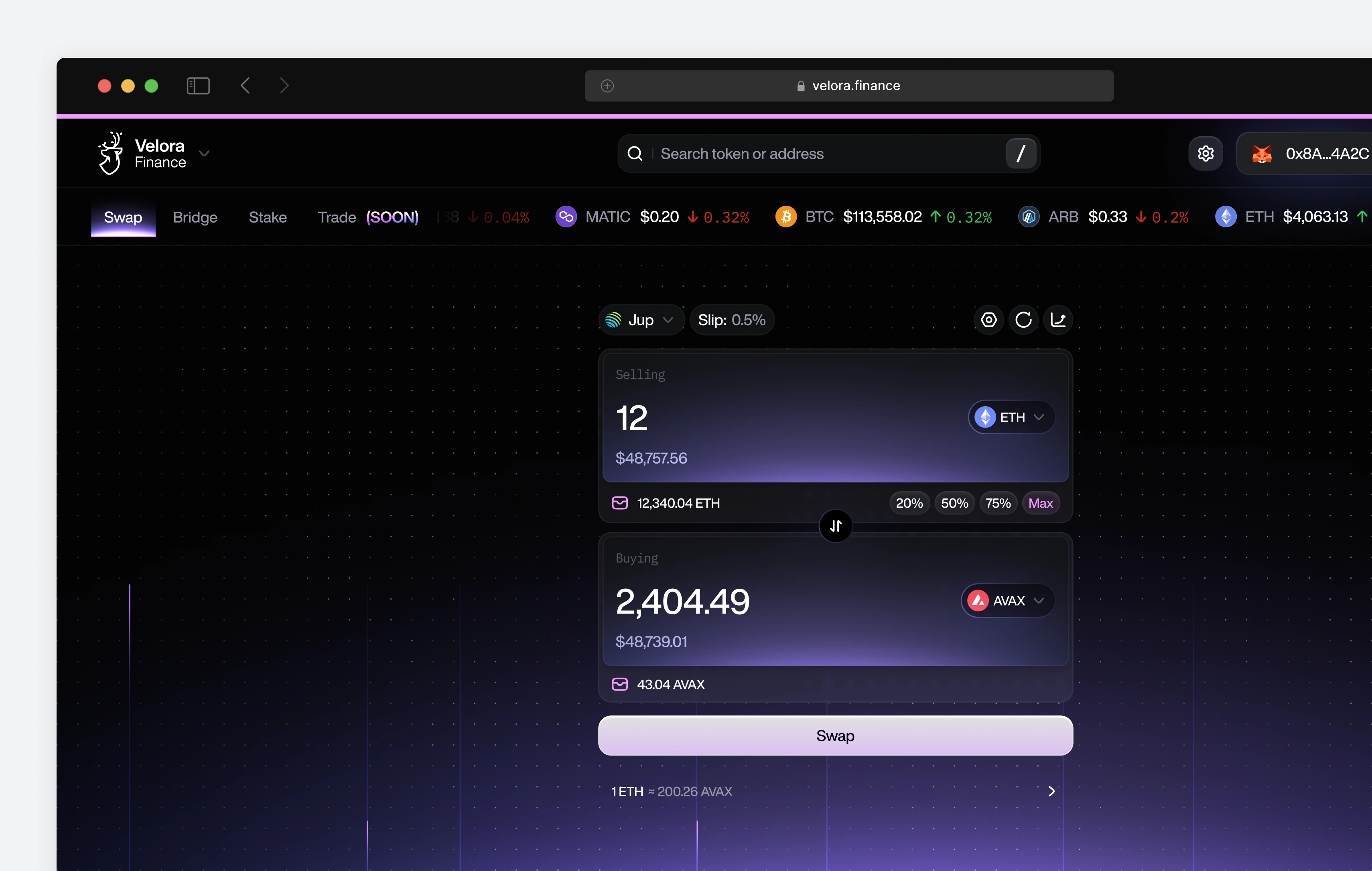Switch to the Stake tab
The image size is (1372, 871).
point(267,217)
